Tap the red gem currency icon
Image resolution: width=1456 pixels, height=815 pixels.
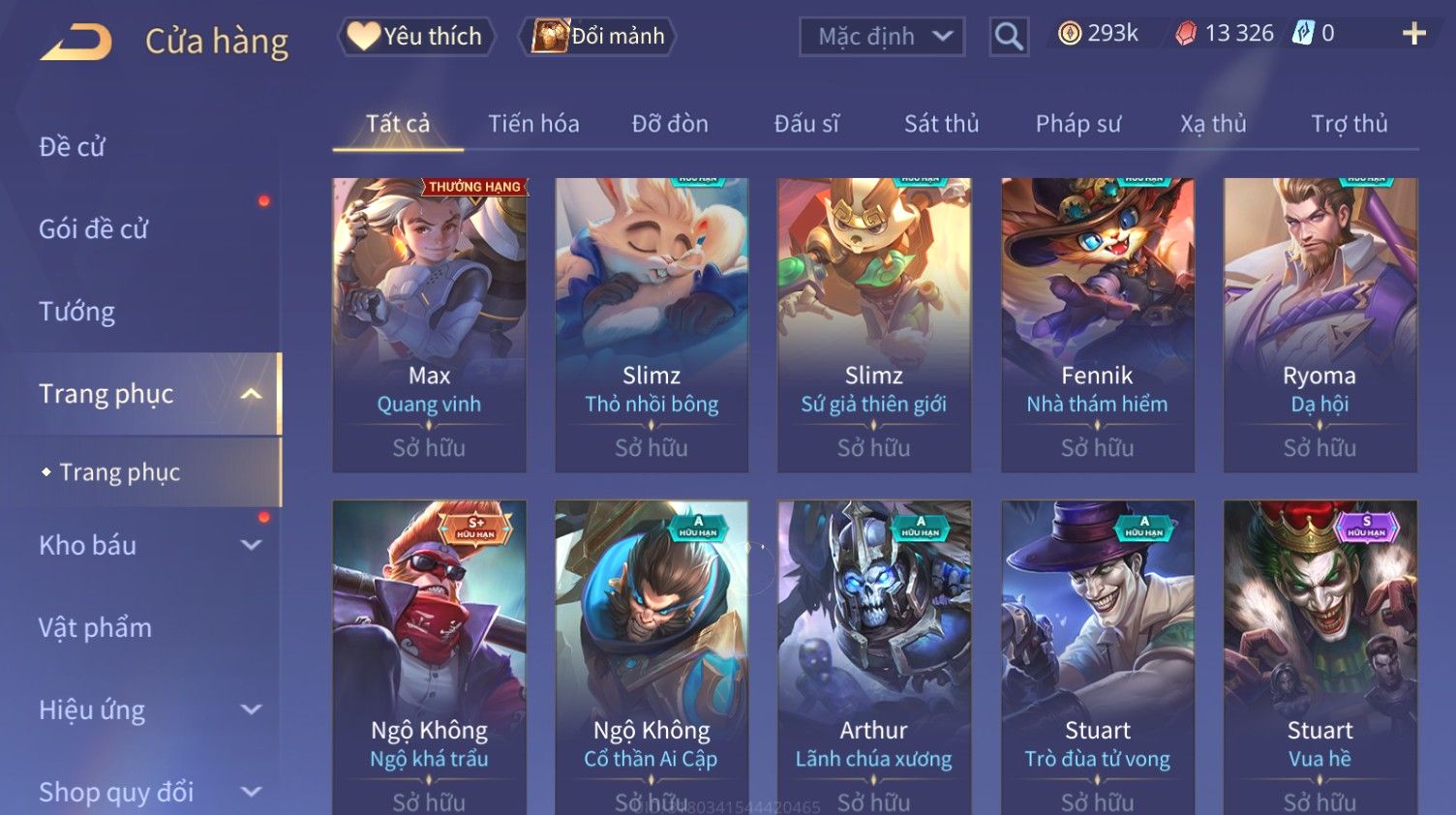tap(1185, 34)
